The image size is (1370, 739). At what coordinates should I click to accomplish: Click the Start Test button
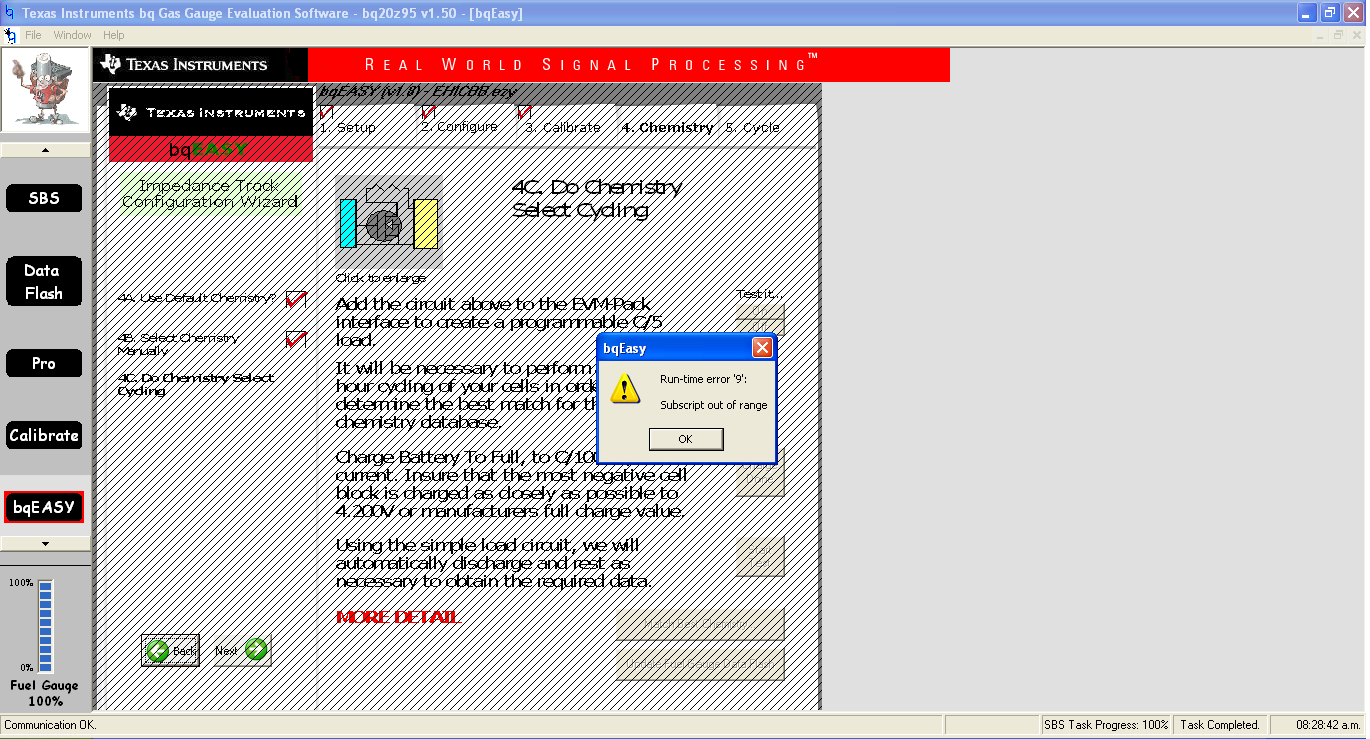[760, 558]
